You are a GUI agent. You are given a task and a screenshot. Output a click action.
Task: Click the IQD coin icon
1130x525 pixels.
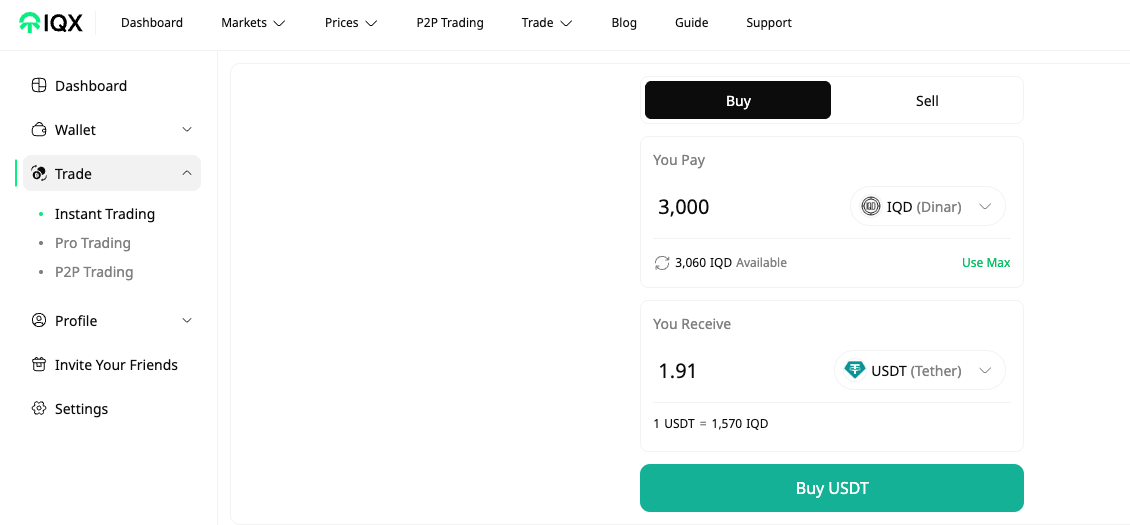(871, 207)
